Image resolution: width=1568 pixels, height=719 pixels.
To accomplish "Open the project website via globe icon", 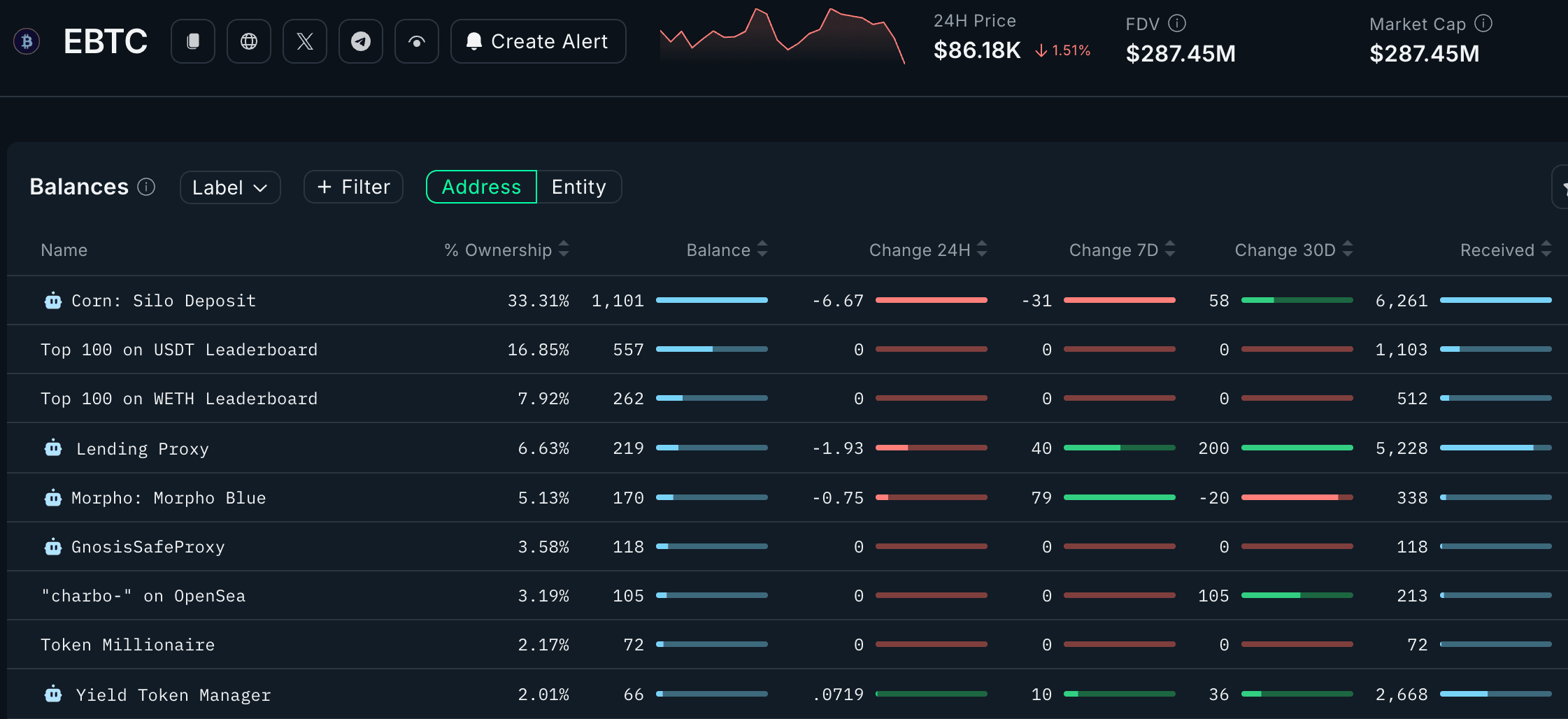I will (x=249, y=41).
